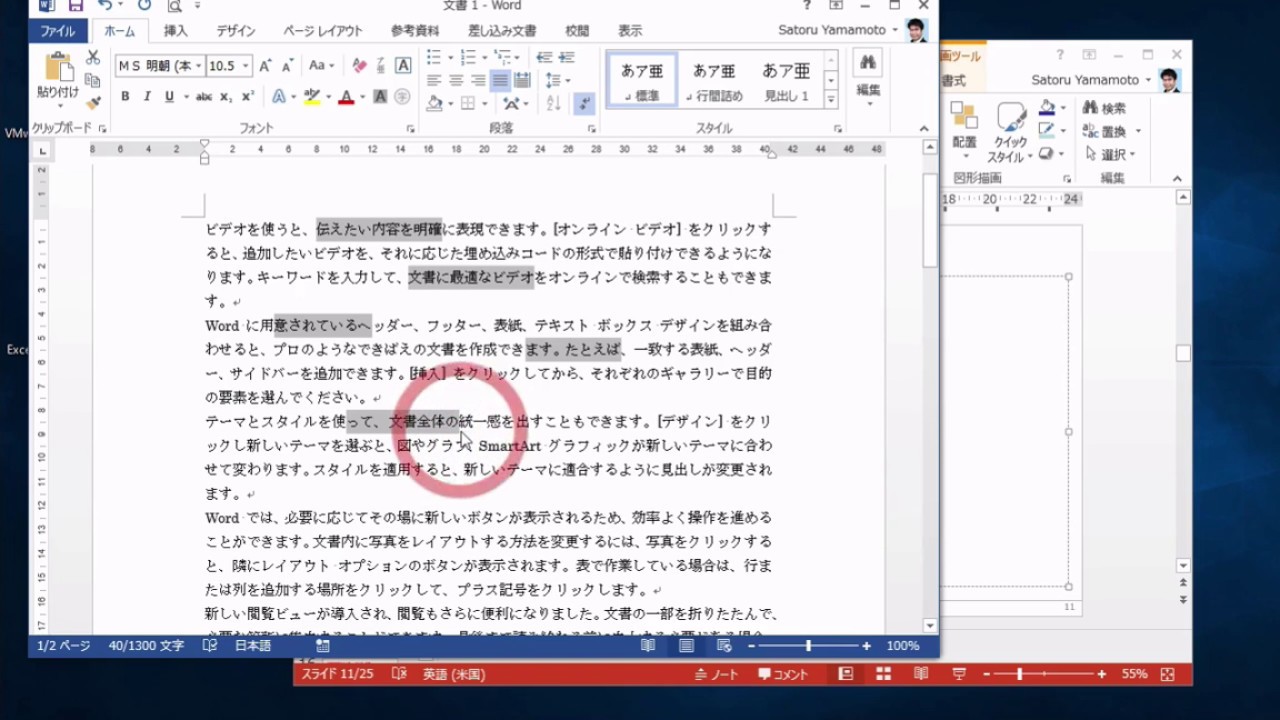Click the 検索 button in PowerPoint ribbon
This screenshot has height=720, width=1280.
click(1105, 108)
